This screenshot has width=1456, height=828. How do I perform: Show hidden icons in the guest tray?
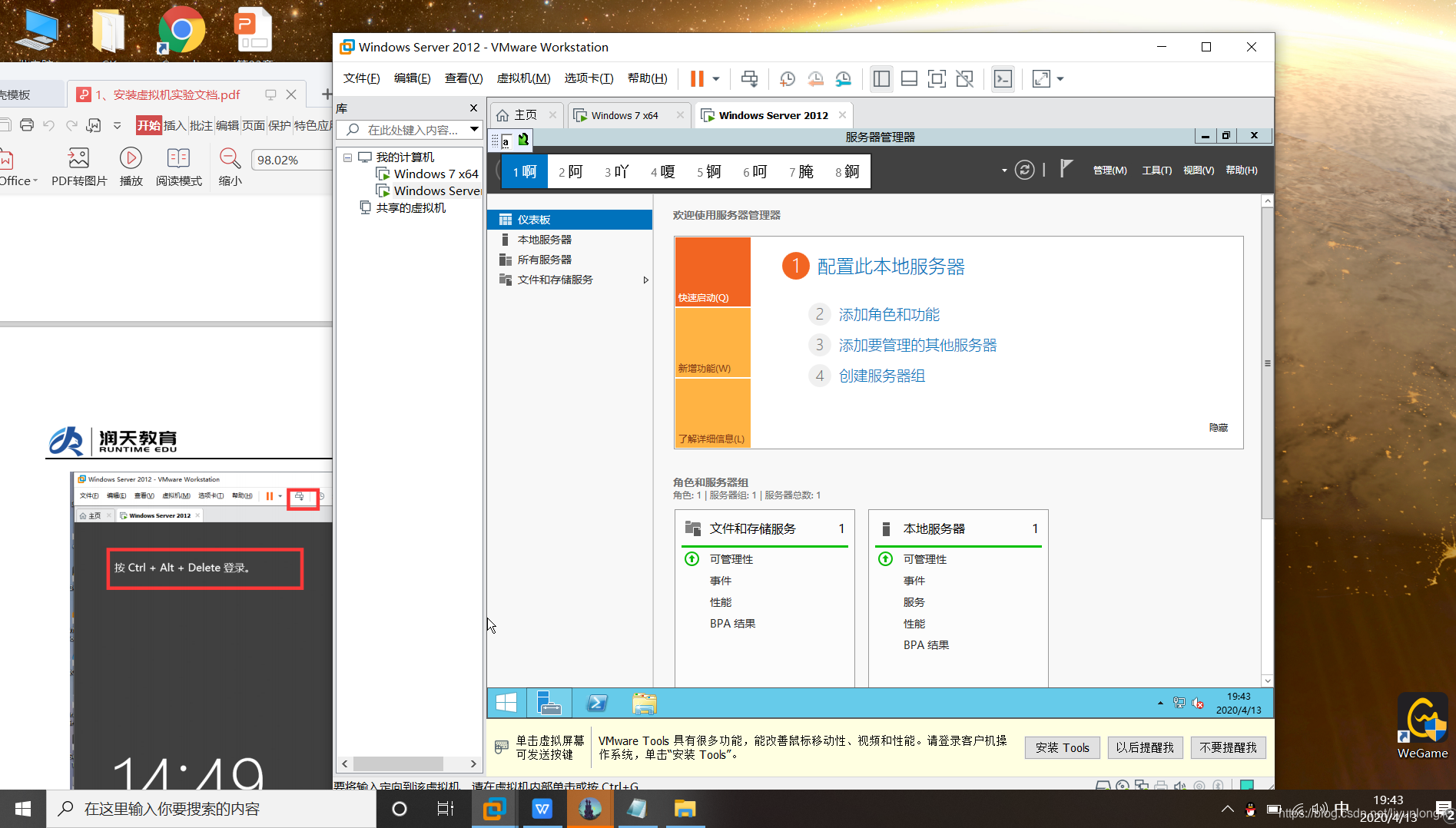pos(1160,704)
